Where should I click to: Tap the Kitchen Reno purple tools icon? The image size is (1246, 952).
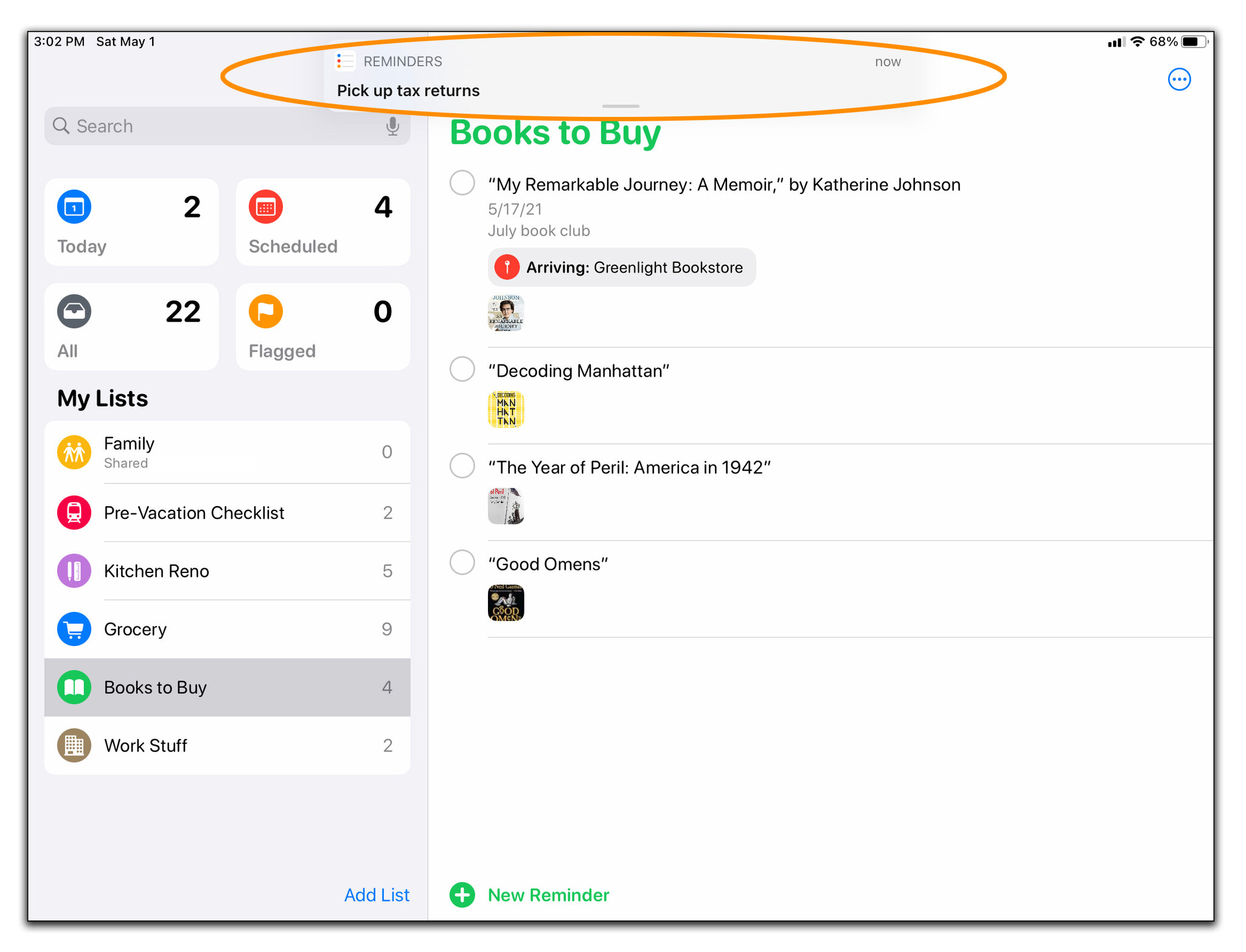pyautogui.click(x=74, y=571)
